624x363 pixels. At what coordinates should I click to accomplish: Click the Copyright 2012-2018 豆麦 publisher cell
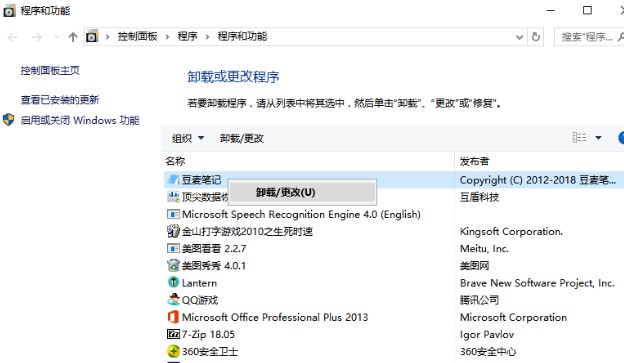(x=538, y=180)
